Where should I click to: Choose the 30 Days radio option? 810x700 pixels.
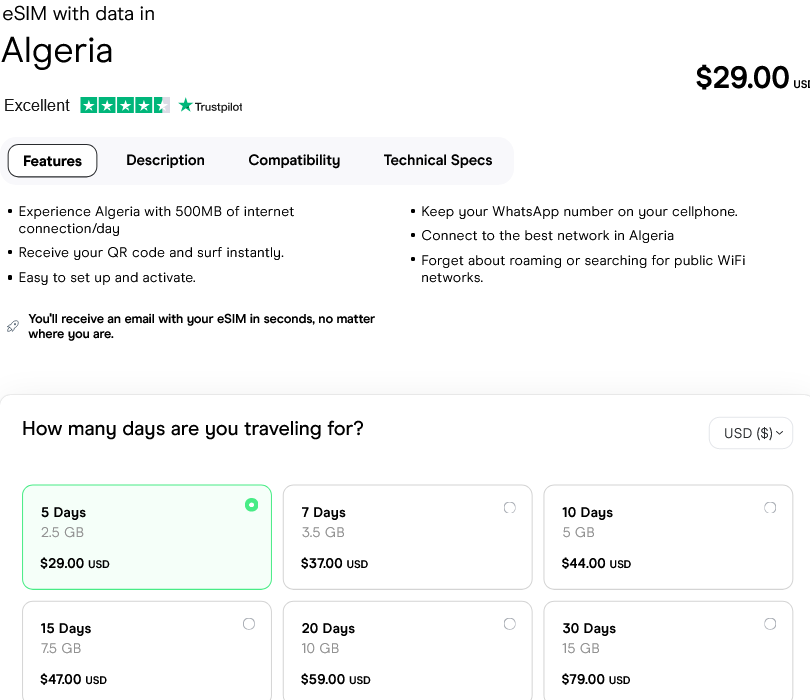[x=770, y=624]
